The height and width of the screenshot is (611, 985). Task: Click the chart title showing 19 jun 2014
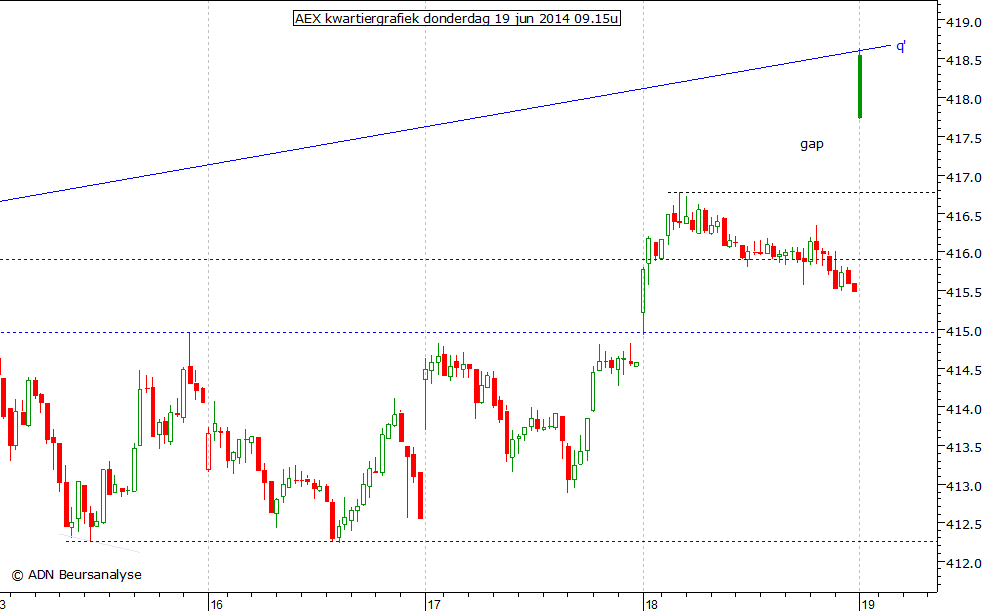pos(456,18)
